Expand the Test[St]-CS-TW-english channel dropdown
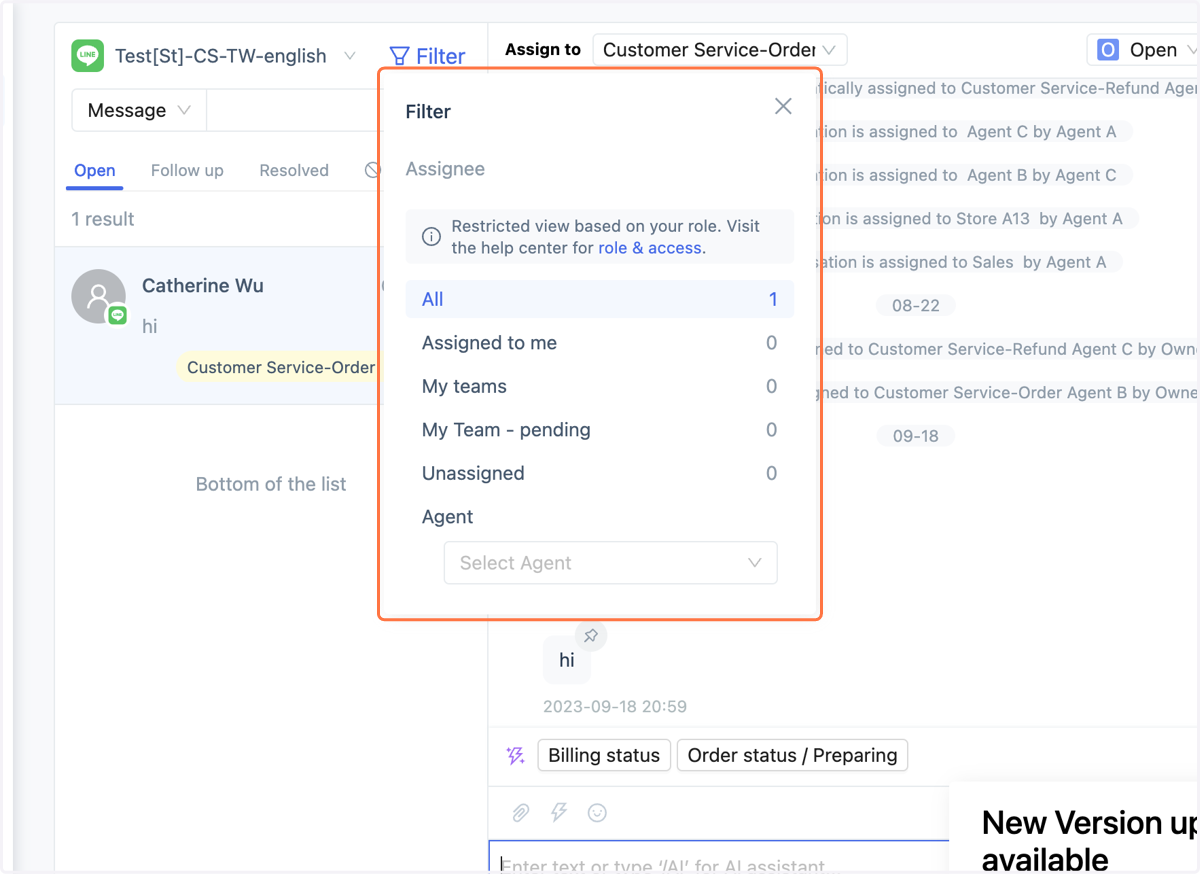Screen dimensions: 1200x874 click(x=350, y=56)
